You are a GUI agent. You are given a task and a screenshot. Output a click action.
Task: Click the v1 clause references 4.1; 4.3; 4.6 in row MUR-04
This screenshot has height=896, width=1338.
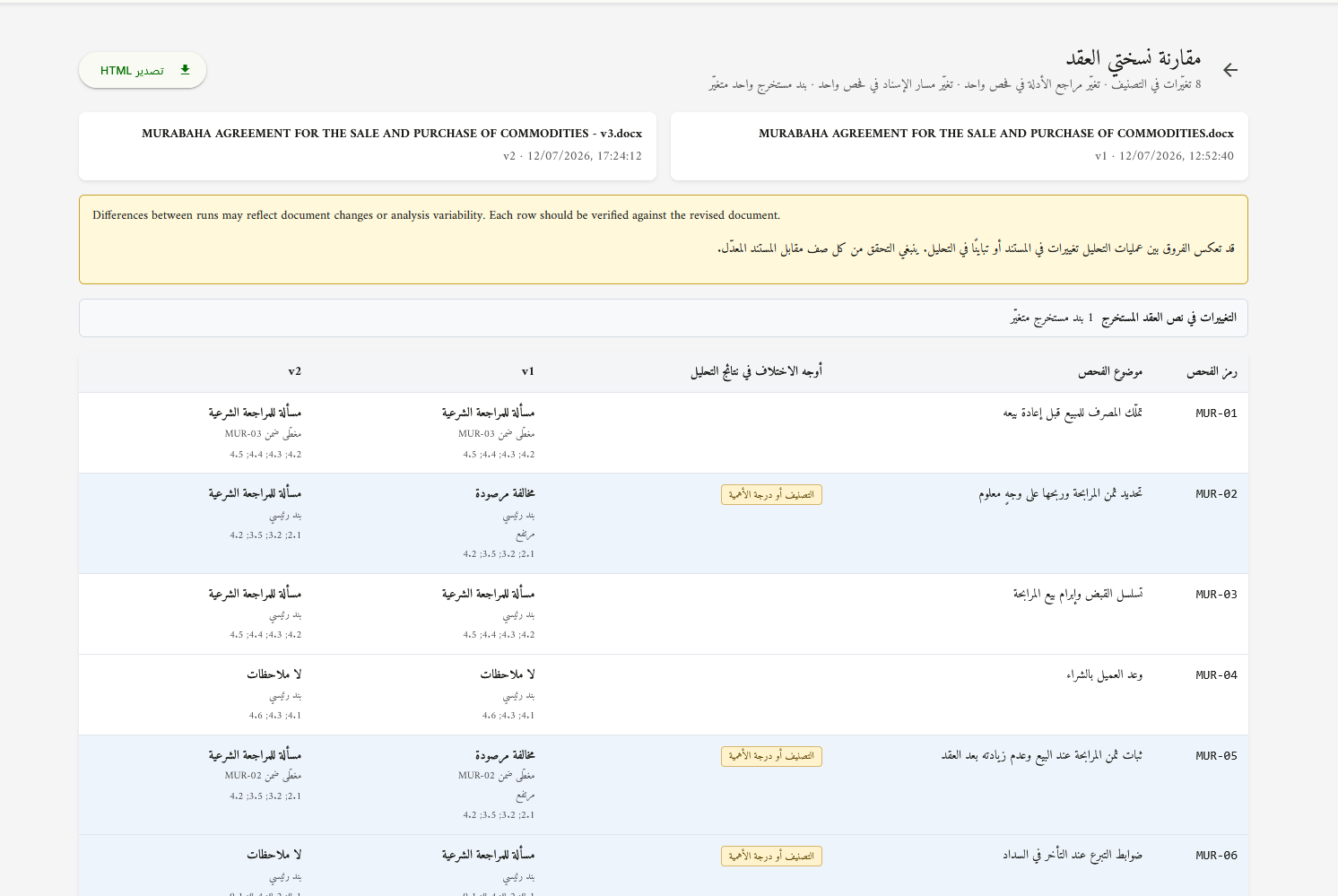coord(508,716)
